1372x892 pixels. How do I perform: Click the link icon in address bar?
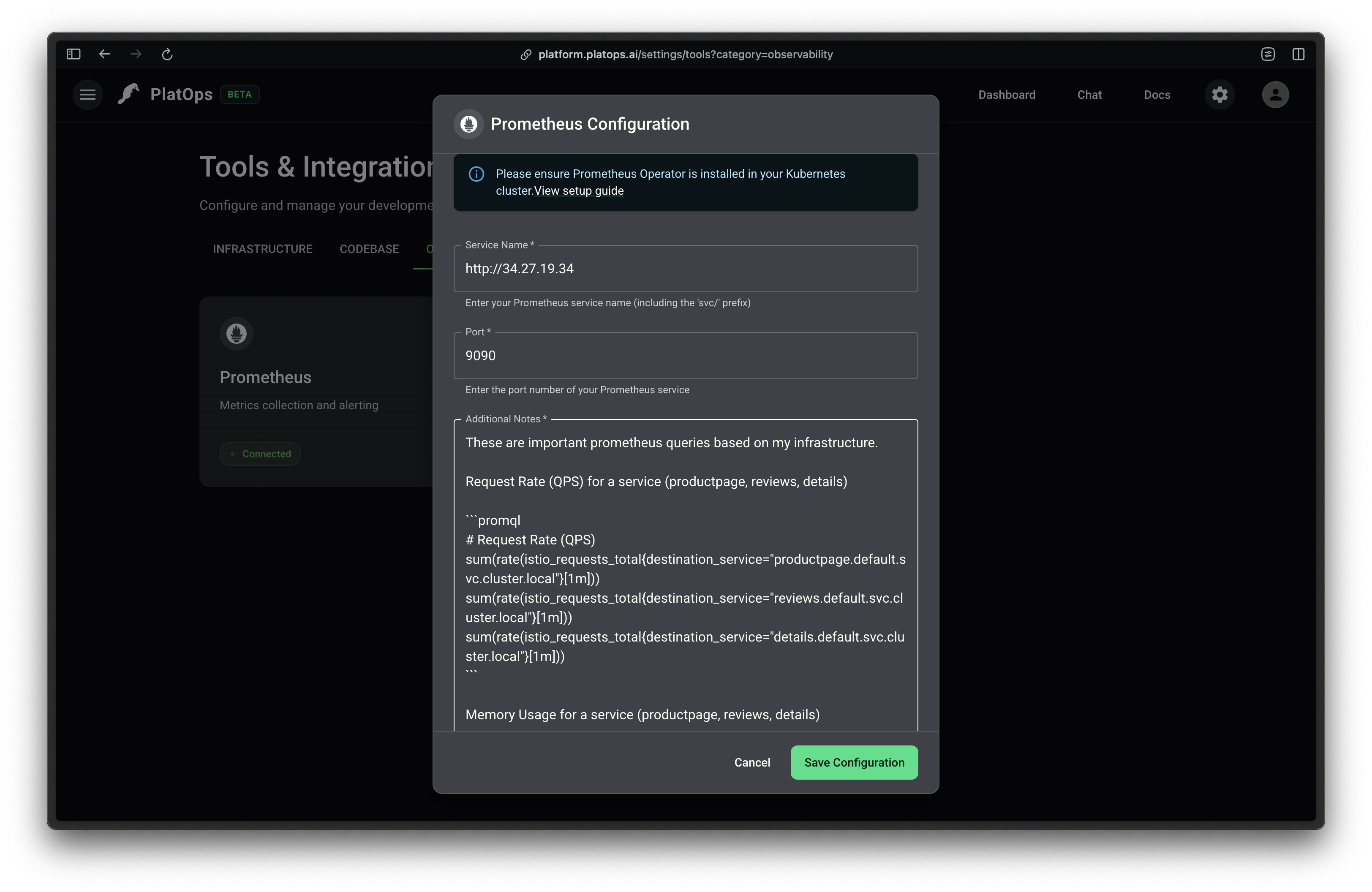point(526,55)
